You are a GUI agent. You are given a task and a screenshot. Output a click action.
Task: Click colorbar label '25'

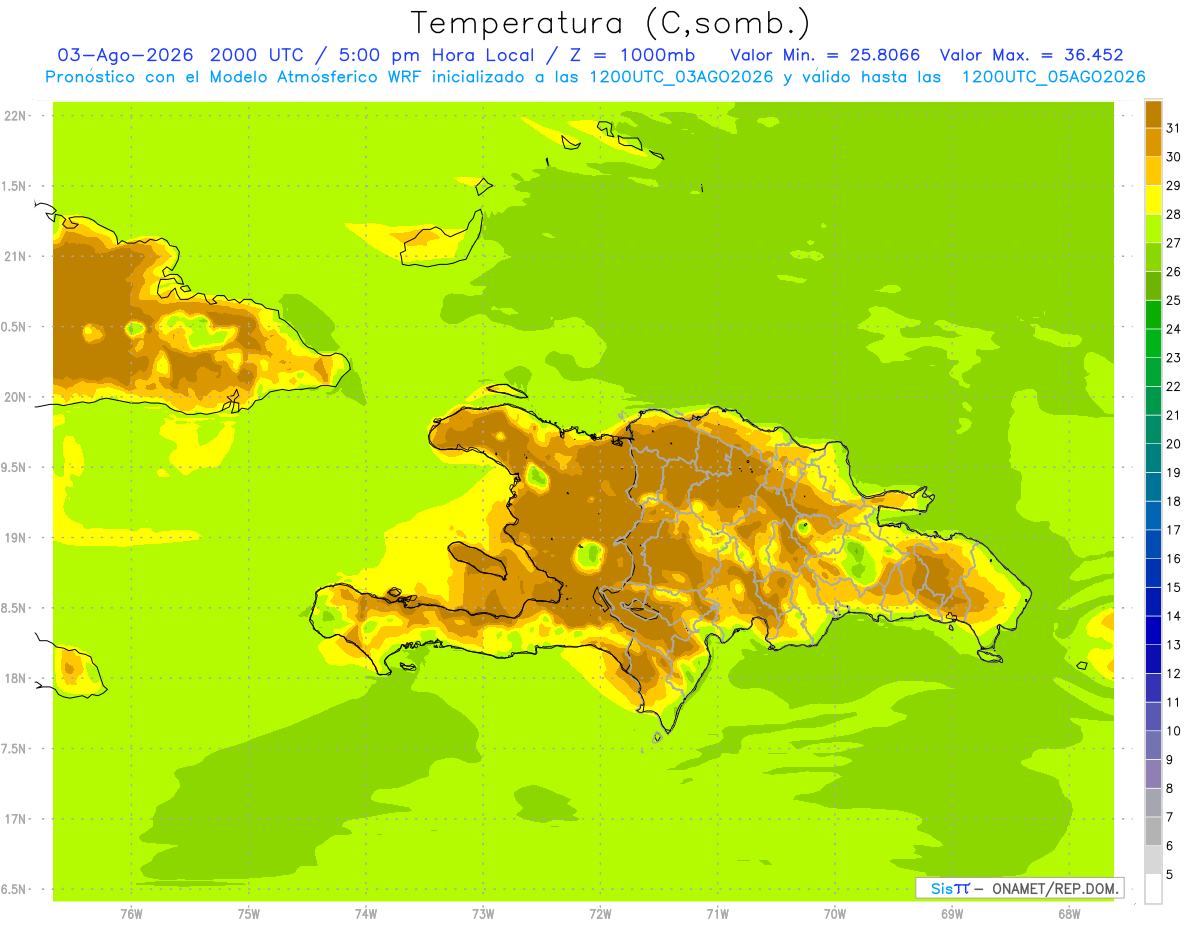(1174, 300)
